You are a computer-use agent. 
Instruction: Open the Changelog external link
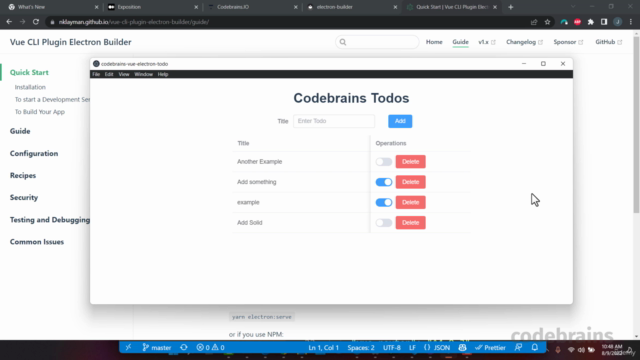point(524,42)
